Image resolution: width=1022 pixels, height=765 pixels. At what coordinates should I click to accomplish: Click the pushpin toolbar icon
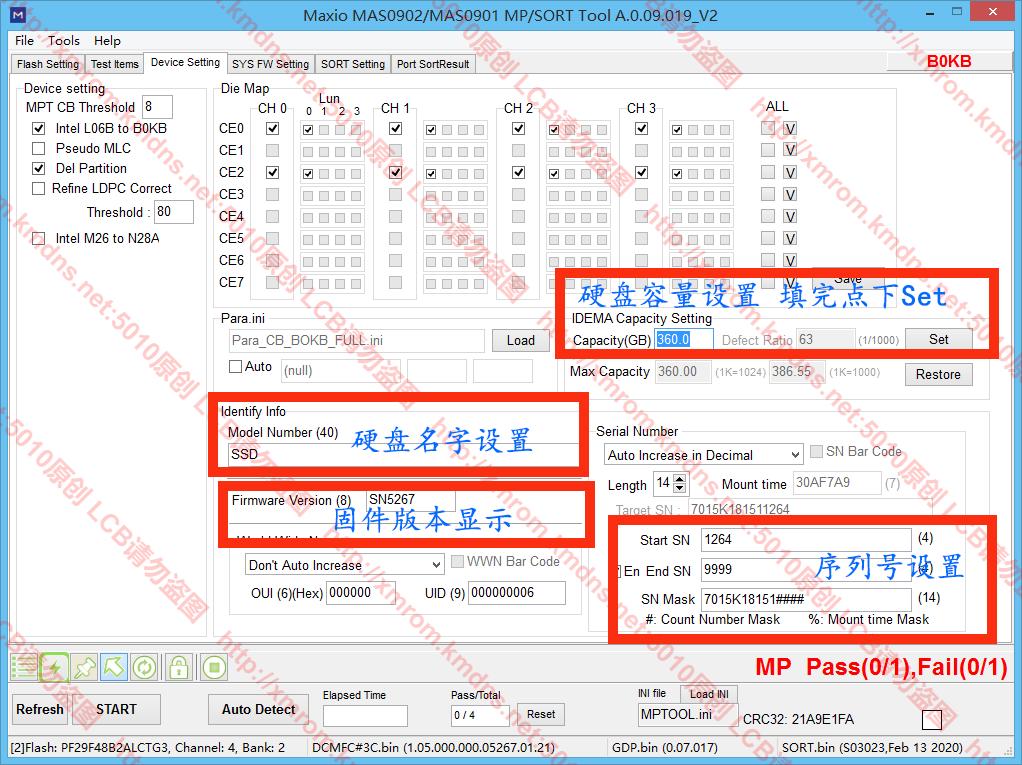(84, 667)
